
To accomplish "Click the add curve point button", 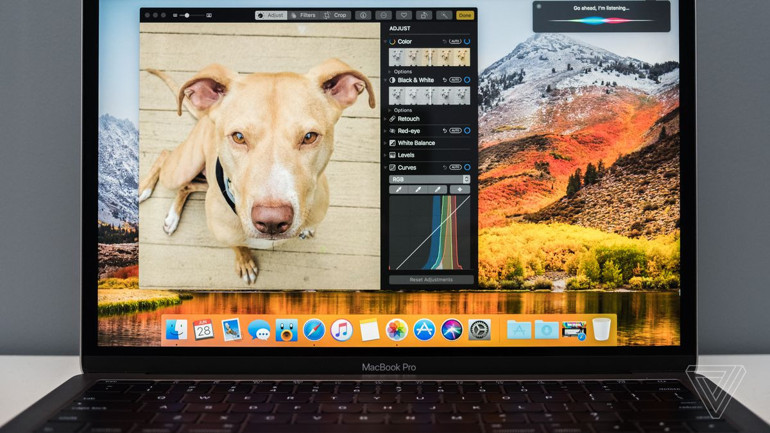I will coord(460,189).
